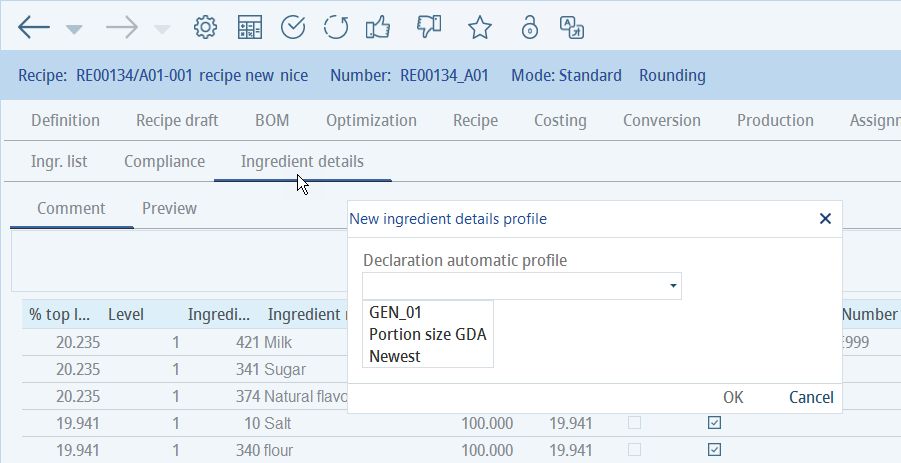Click the % top l... column header
This screenshot has width=901, height=463.
60,314
